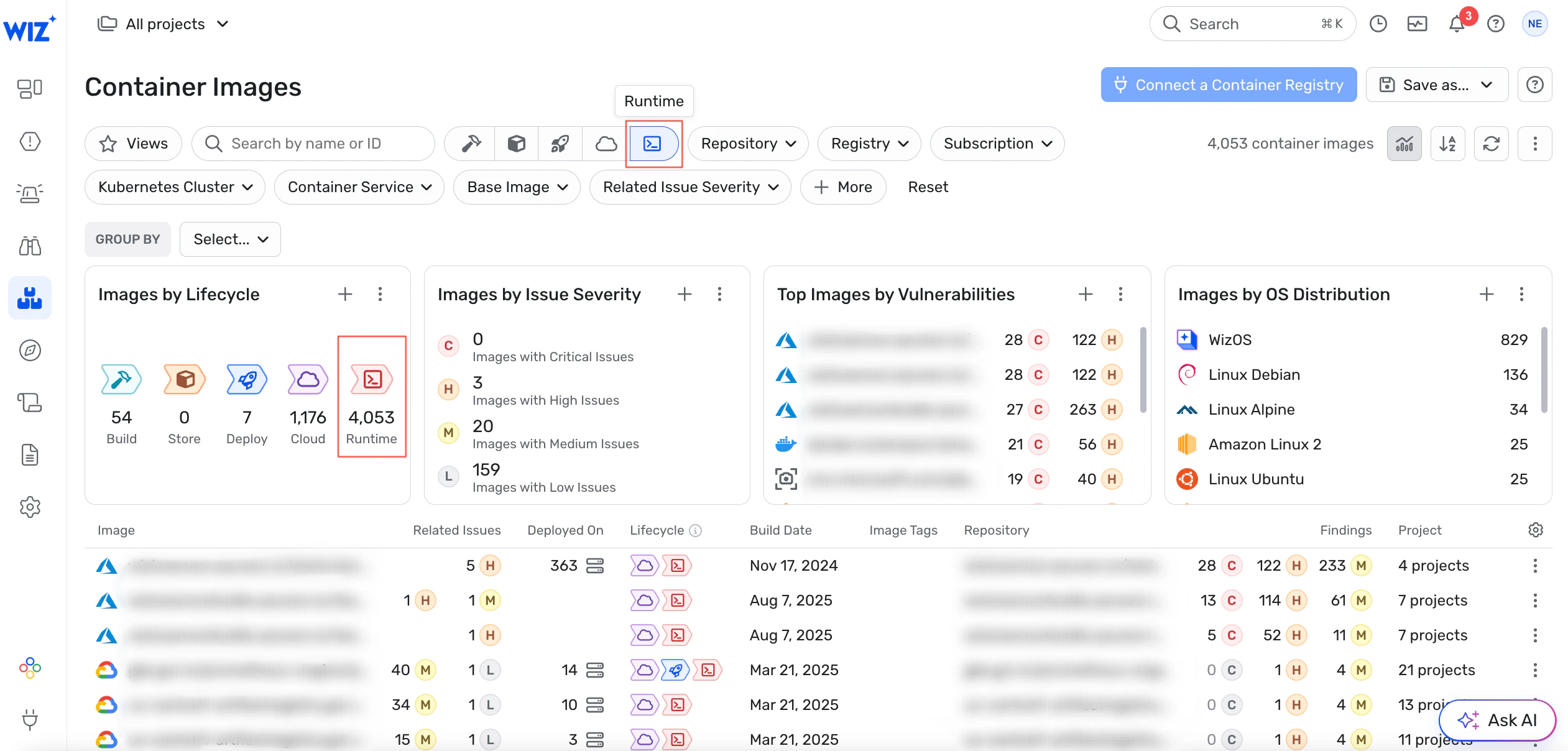Click Images with Low Issues count 159
This screenshot has width=1568, height=751.
(486, 469)
